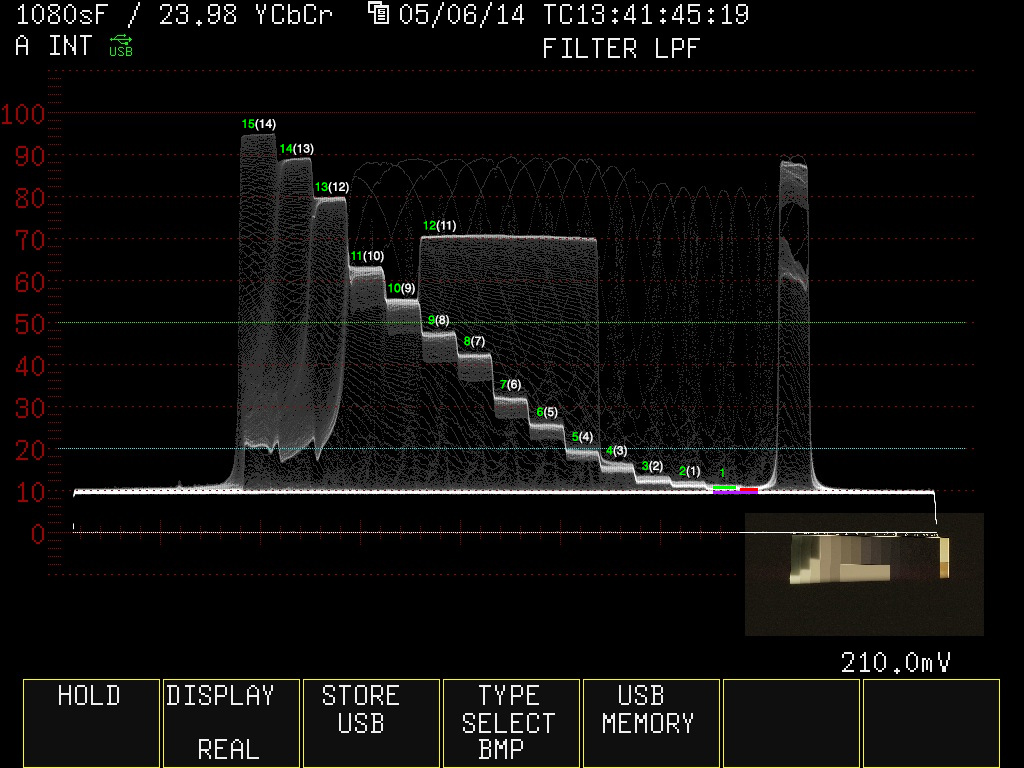Screen dimensions: 1024x768
Task: Click the date 05/06/14
Action: point(462,14)
